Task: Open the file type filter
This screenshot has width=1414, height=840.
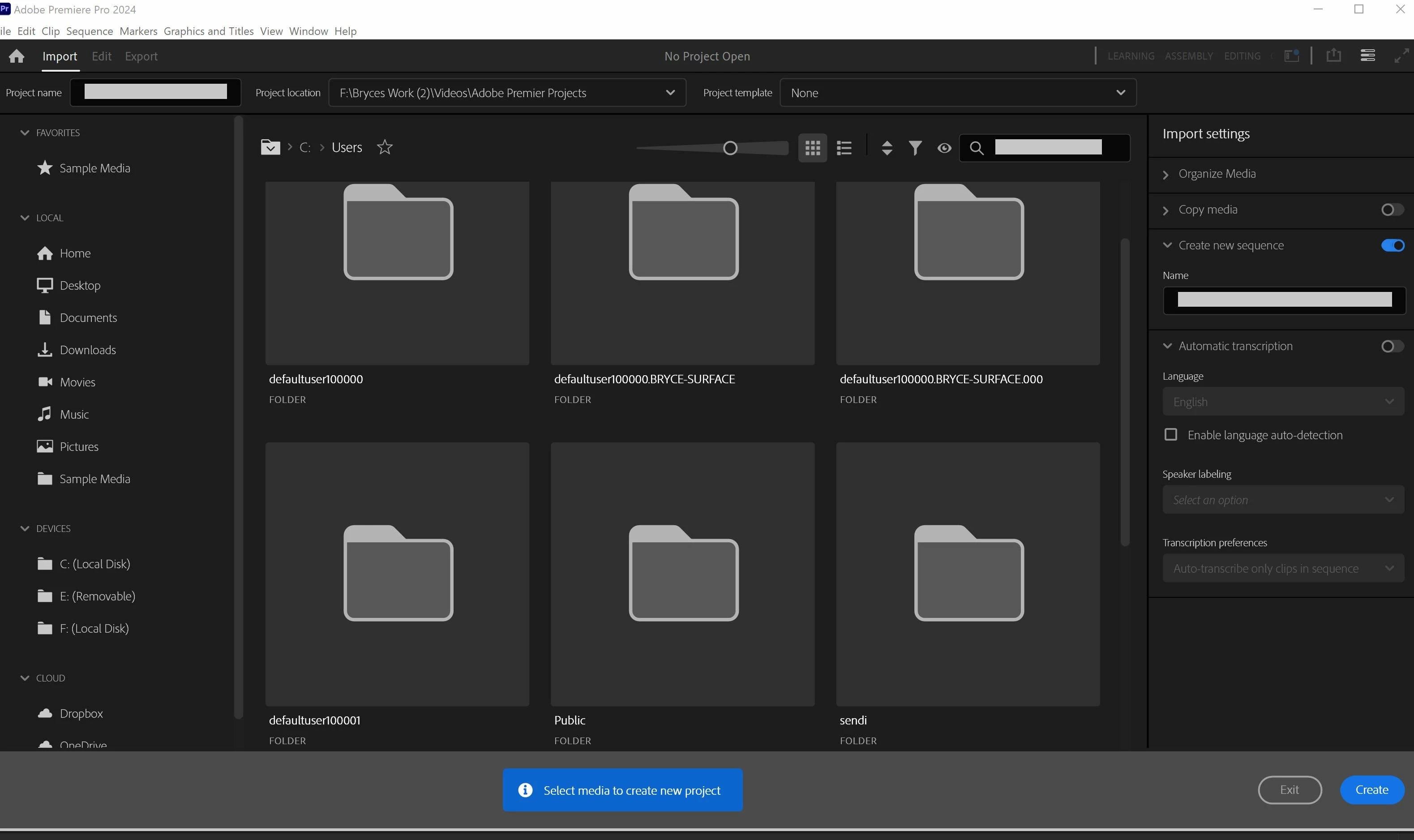Action: [x=915, y=148]
